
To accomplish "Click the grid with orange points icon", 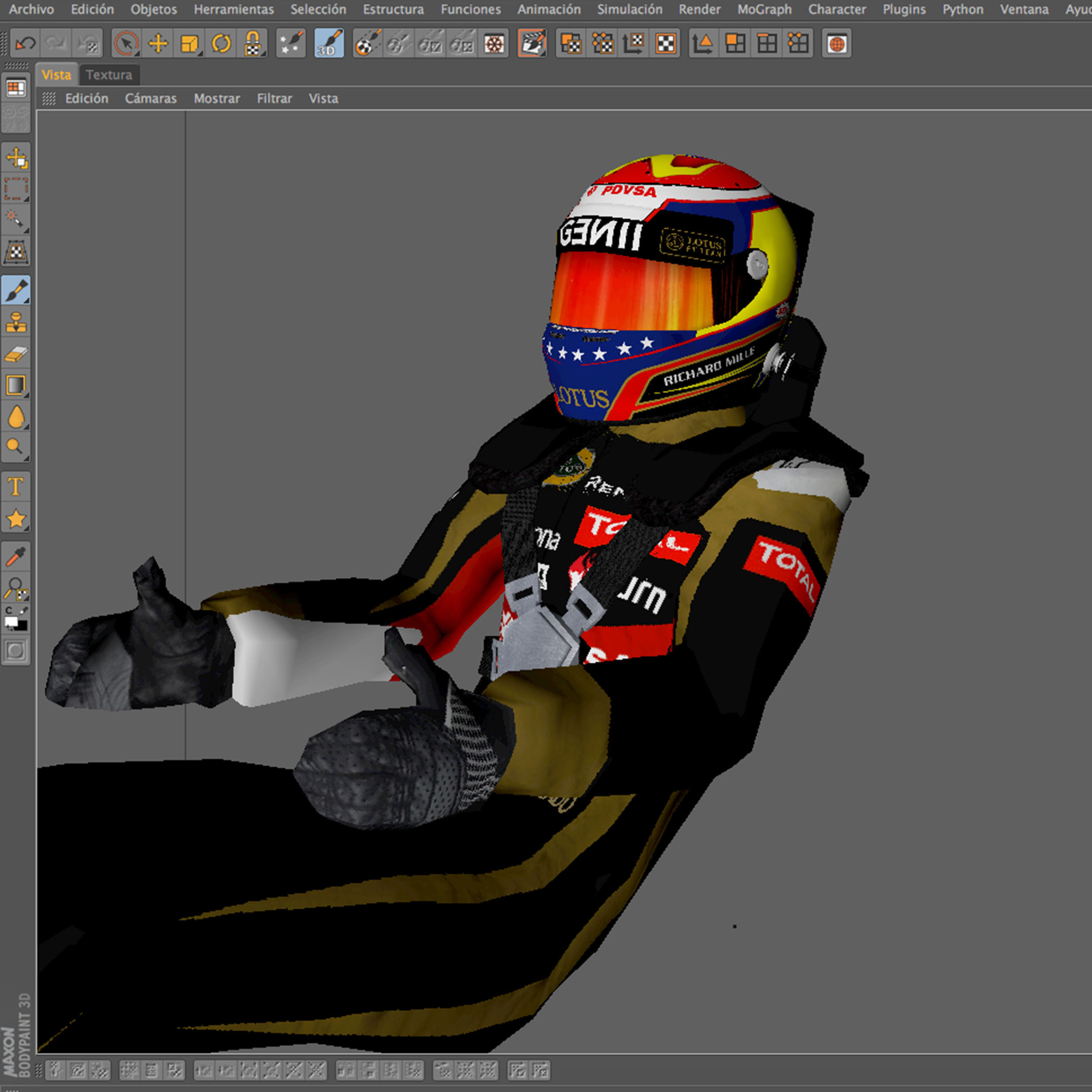I will click(798, 44).
